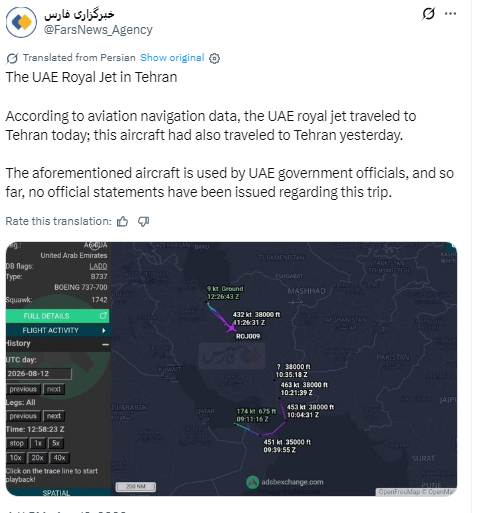Click the ROJ009 aircraft on the map
479x513 pixels.
tap(231, 328)
